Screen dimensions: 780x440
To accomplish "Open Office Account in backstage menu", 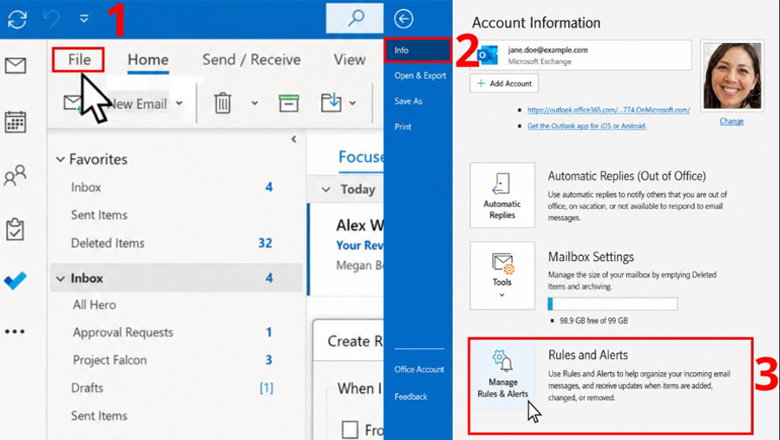I will click(418, 369).
